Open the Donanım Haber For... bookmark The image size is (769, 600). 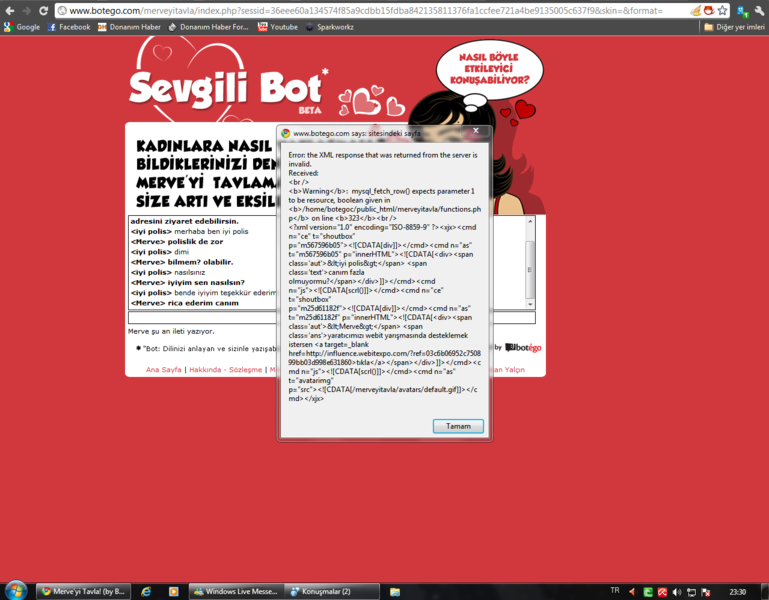208,27
